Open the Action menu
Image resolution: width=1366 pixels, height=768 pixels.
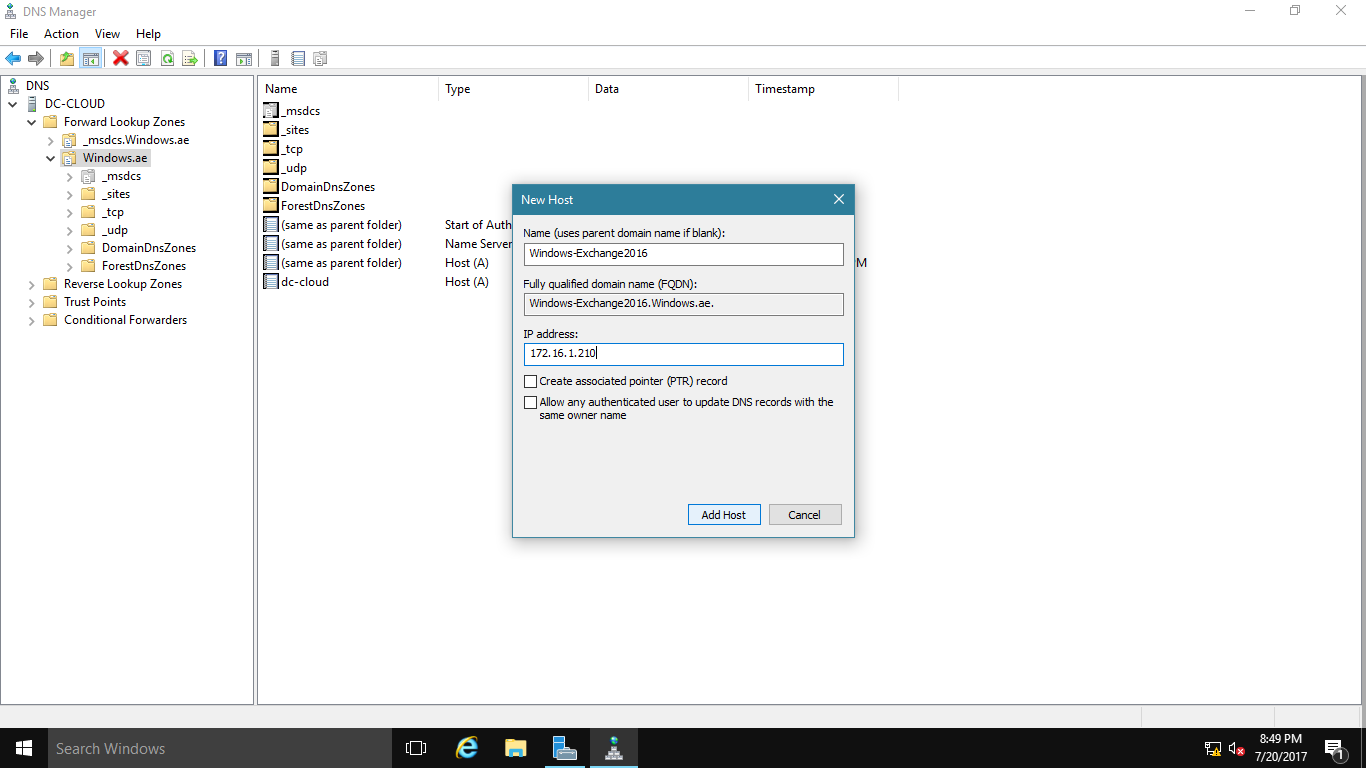pos(61,34)
